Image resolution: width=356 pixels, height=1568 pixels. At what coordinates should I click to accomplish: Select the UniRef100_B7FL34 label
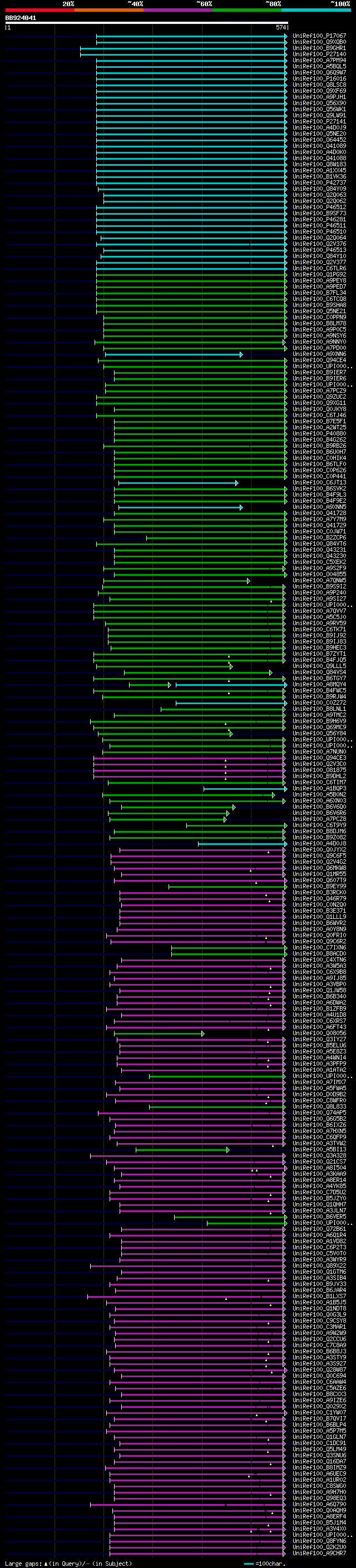pos(319,293)
